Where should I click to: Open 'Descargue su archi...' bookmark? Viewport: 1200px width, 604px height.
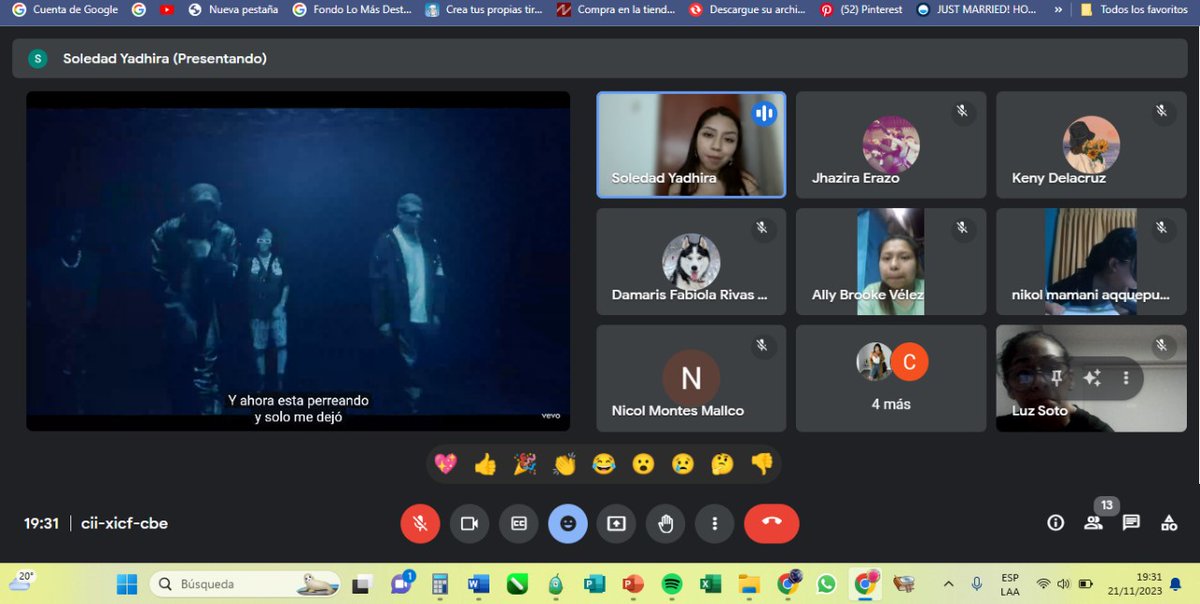(748, 9)
